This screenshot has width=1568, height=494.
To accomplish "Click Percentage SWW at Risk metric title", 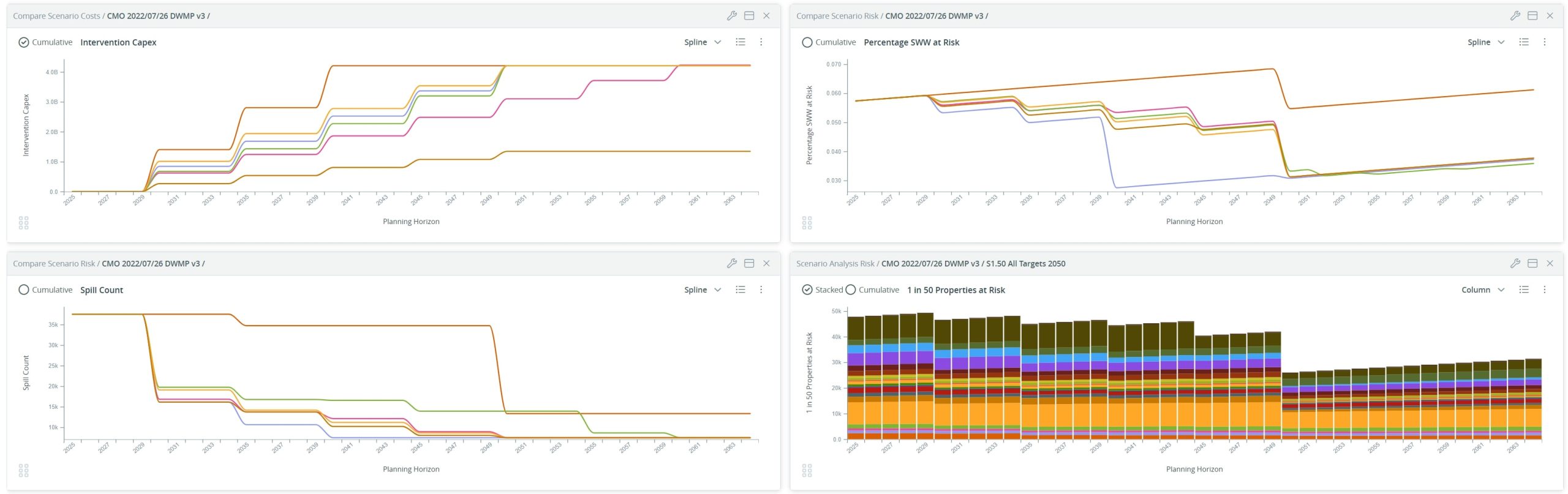I will (911, 42).
